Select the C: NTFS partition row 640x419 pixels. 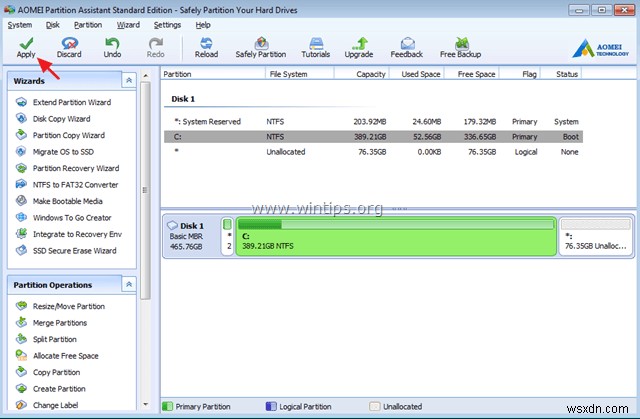[x=370, y=134]
